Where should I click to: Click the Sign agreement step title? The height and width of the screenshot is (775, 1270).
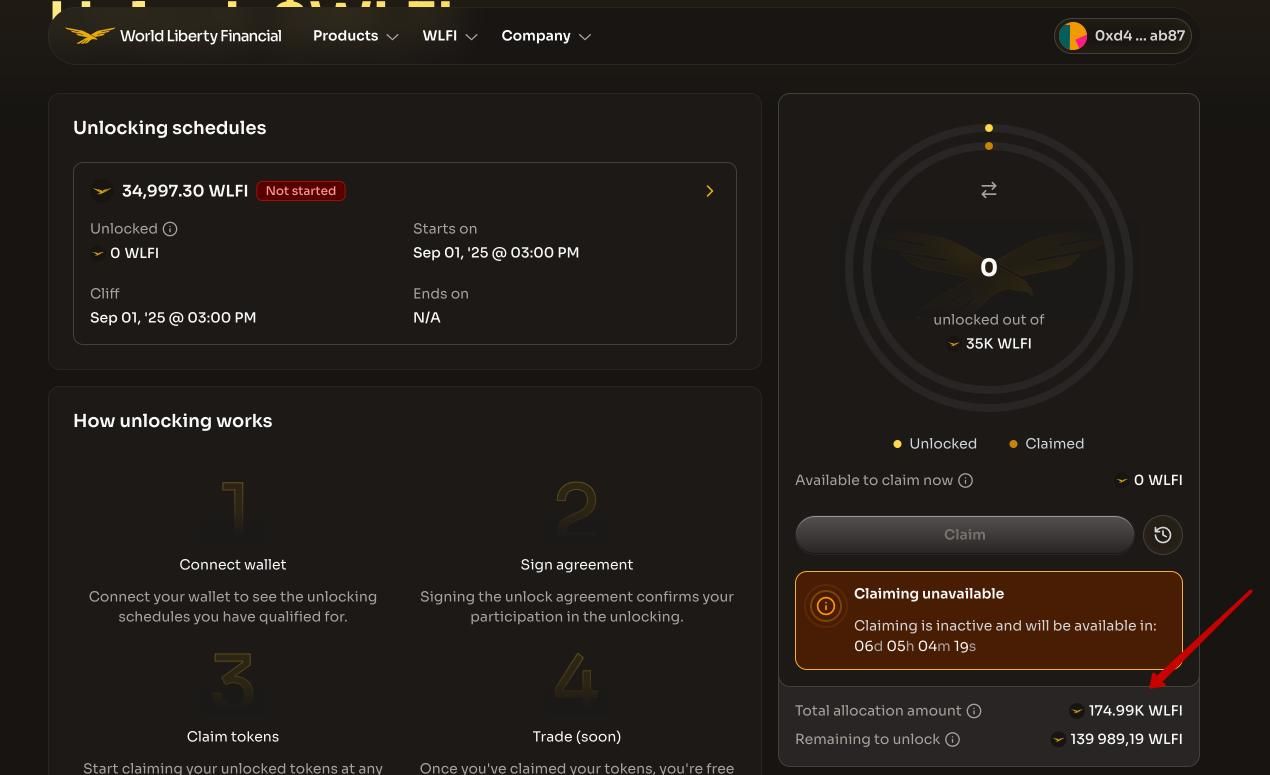(x=577, y=565)
